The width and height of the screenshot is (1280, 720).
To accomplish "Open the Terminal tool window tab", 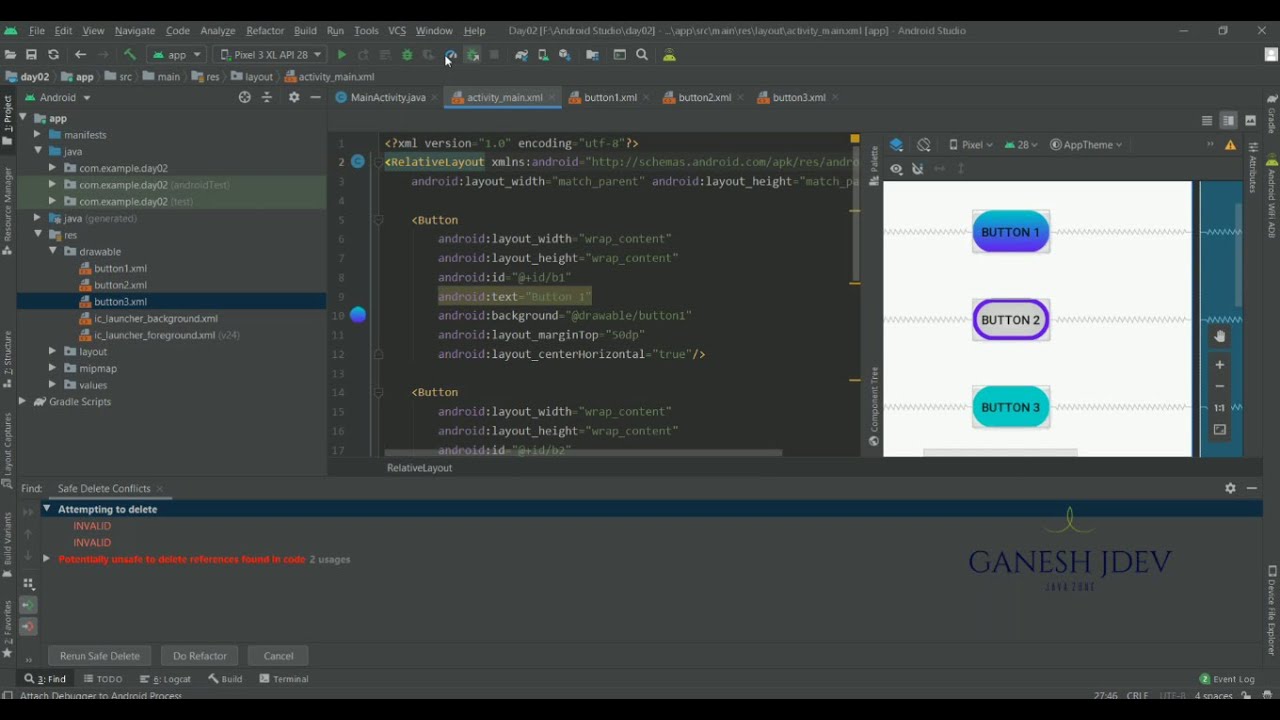I will pyautogui.click(x=284, y=679).
